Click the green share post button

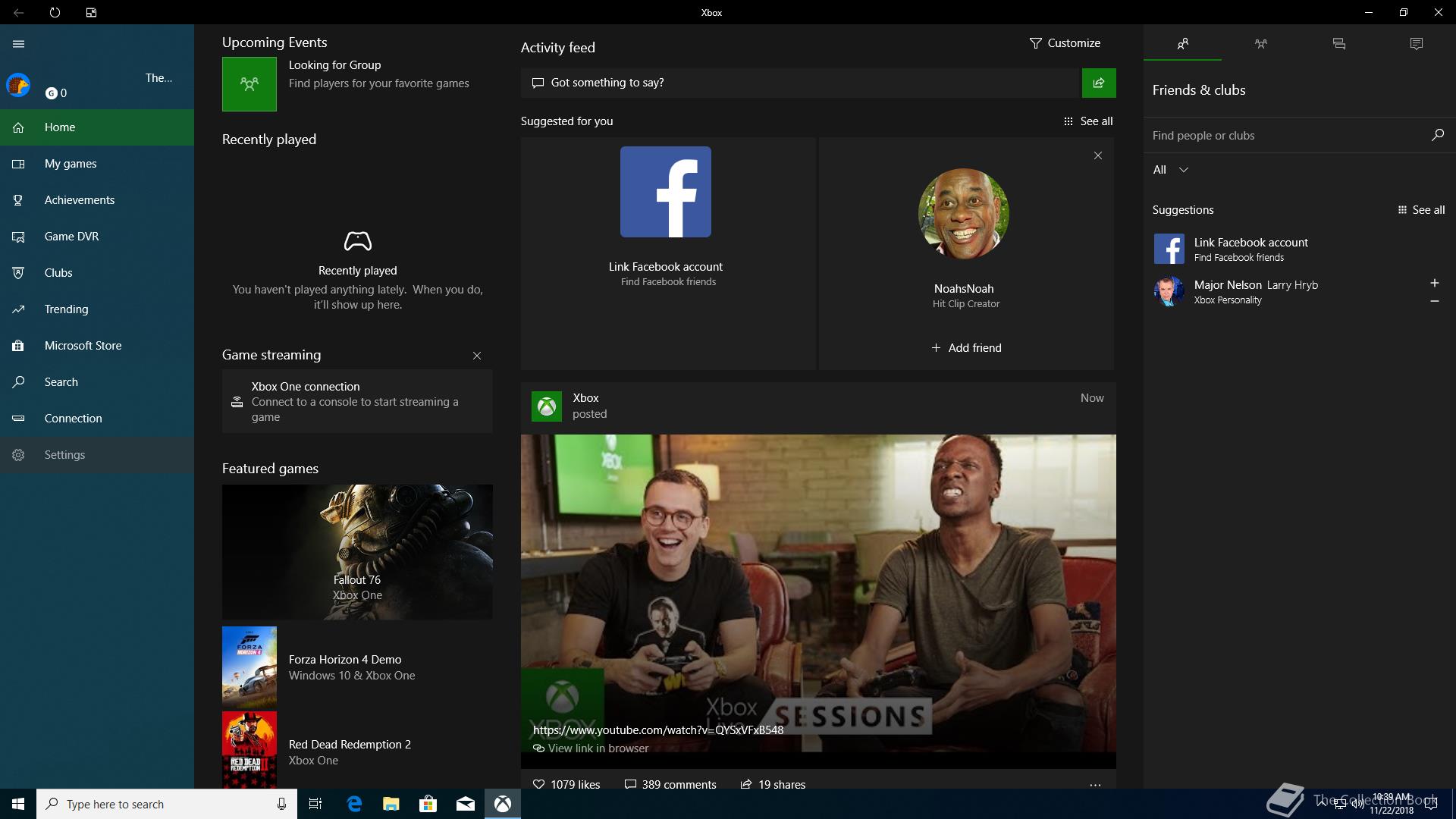(1099, 83)
